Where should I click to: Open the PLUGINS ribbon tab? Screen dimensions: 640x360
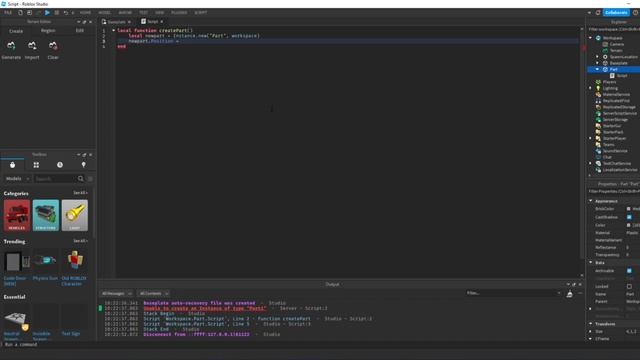(179, 13)
